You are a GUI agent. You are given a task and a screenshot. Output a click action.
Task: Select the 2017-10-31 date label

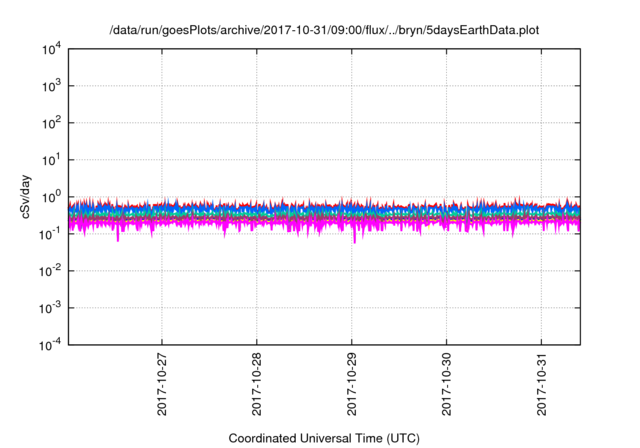[541, 384]
